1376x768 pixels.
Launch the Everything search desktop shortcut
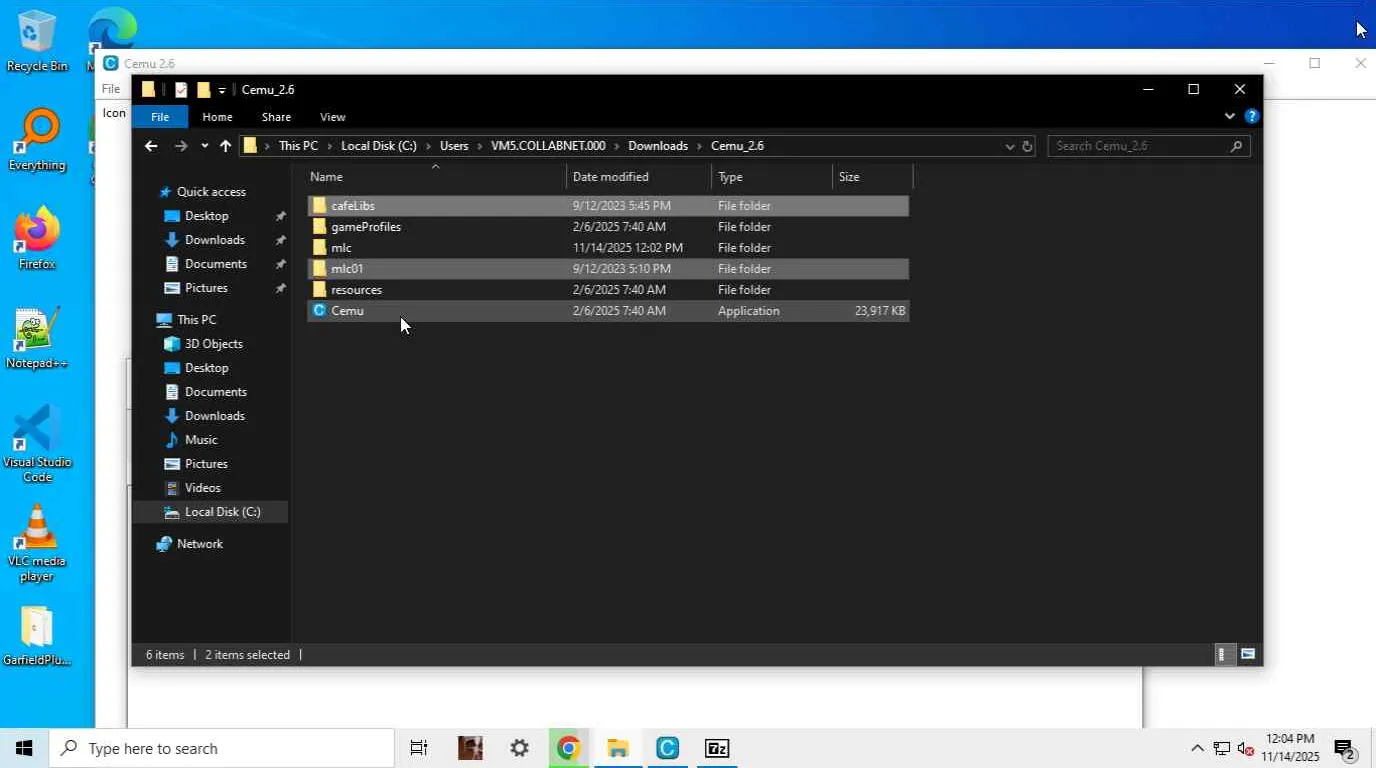37,140
